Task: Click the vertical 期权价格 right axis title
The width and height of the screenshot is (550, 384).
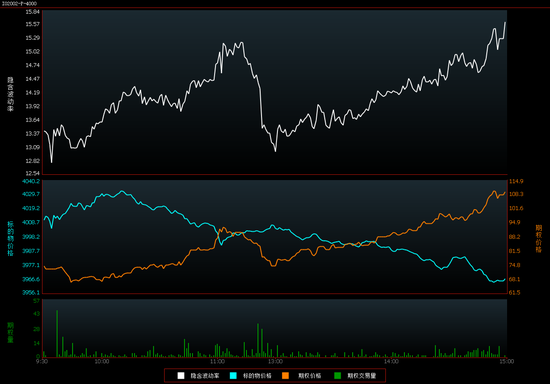Action: pos(539,238)
